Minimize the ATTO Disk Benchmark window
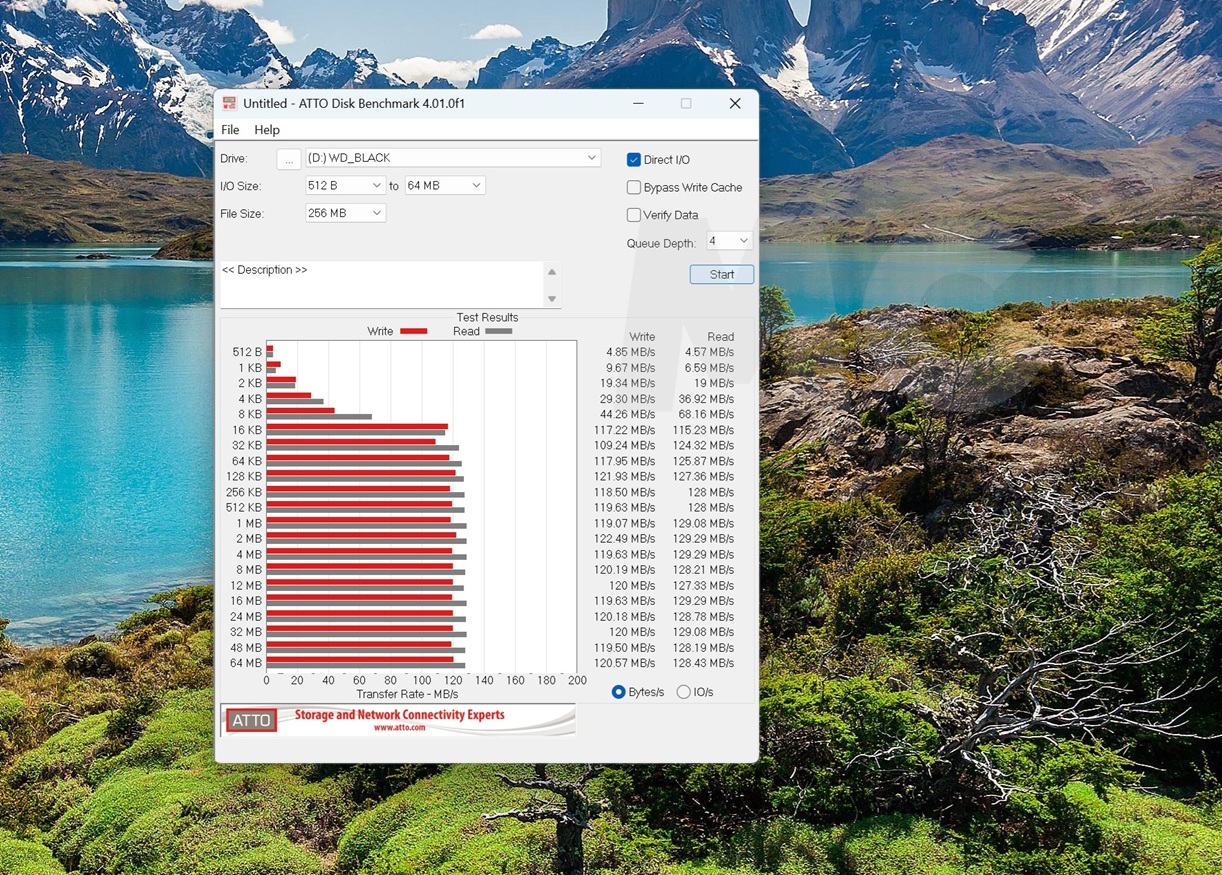Viewport: 1222px width, 875px height. click(x=637, y=103)
